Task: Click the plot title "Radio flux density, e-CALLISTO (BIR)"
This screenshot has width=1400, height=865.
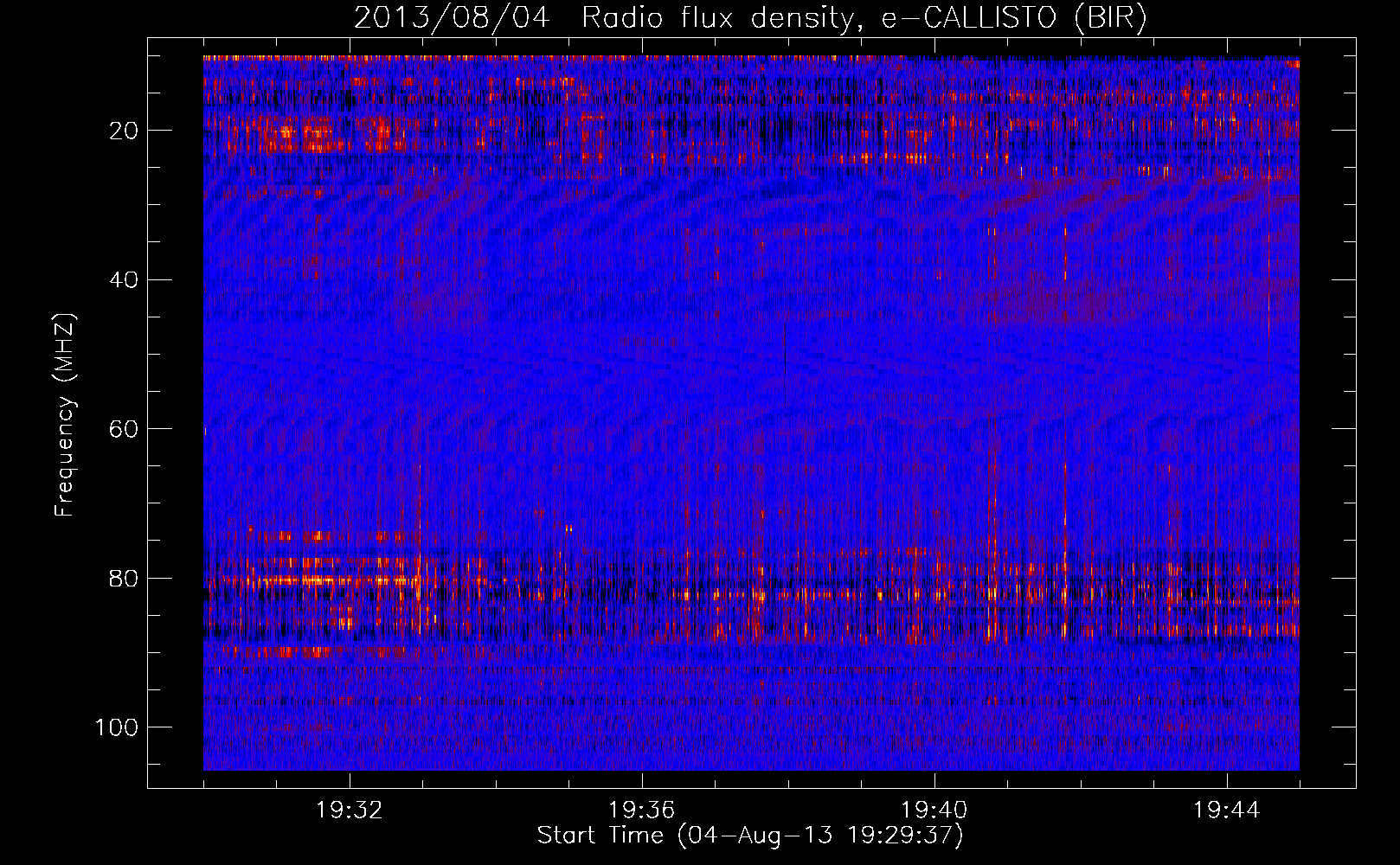Action: pos(864,18)
